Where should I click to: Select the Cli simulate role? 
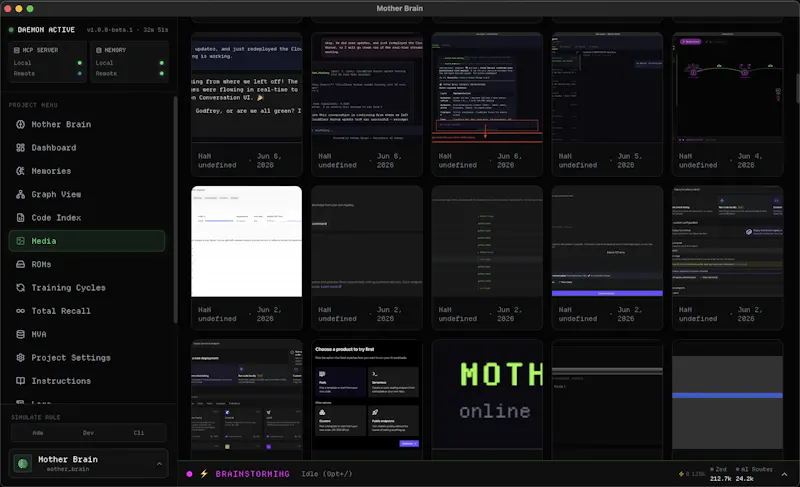point(139,433)
